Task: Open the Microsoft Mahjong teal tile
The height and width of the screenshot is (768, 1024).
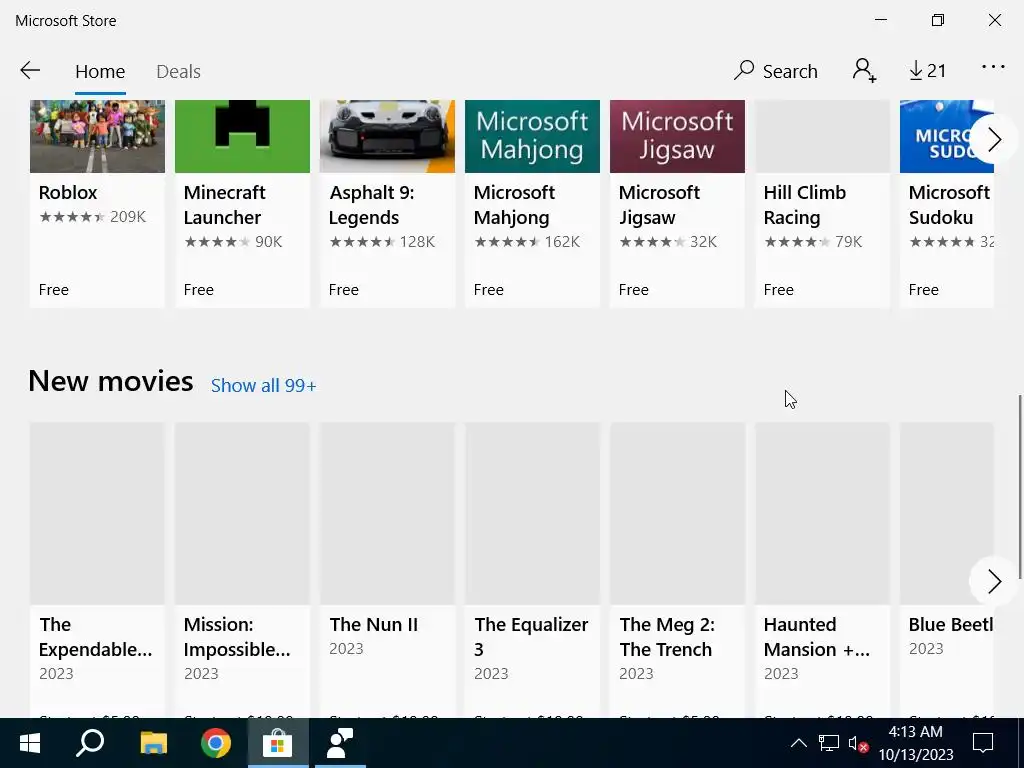Action: click(x=532, y=136)
